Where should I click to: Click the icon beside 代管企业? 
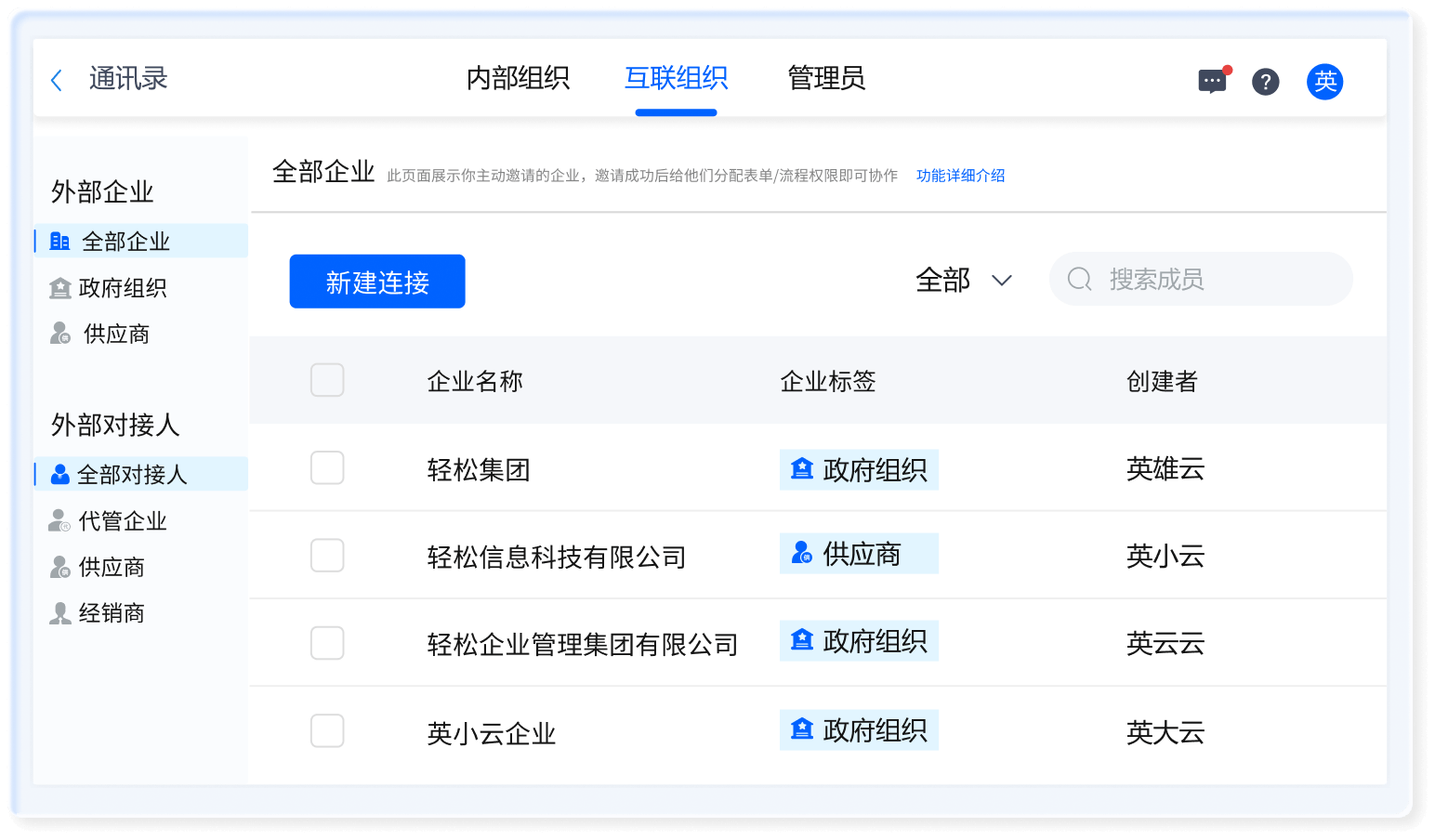(60, 520)
